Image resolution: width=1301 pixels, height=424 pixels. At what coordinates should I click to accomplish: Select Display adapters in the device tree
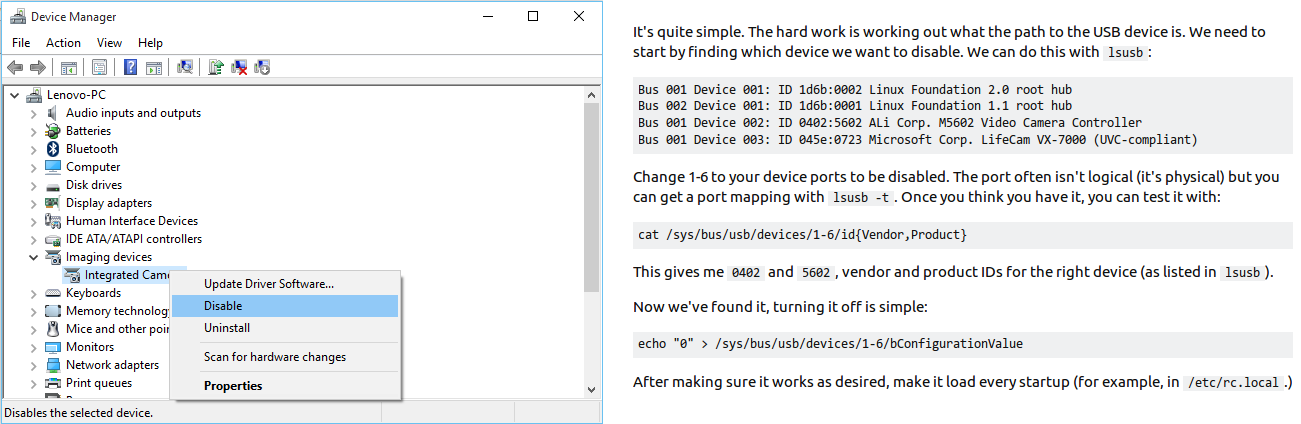tap(109, 203)
